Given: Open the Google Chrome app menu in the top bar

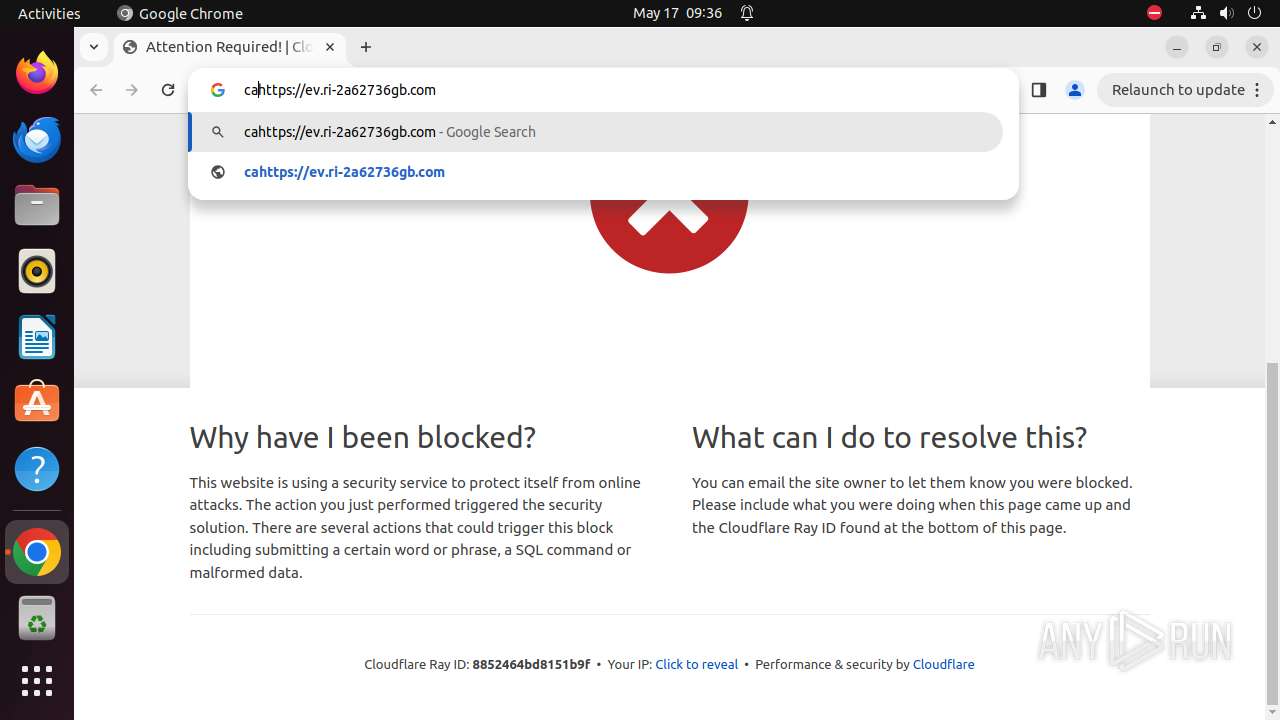Looking at the screenshot, I should coord(180,13).
